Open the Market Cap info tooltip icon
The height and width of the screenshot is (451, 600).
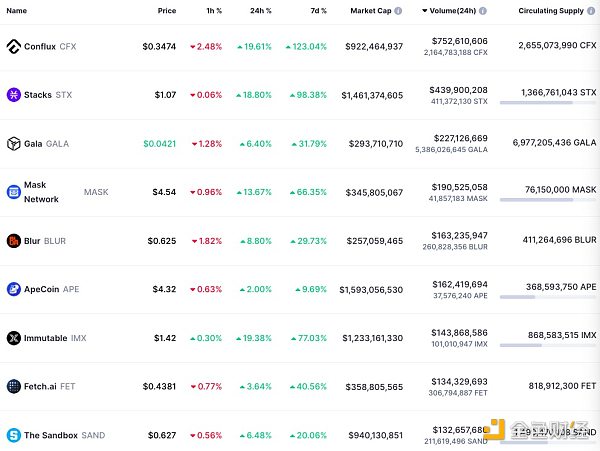tap(398, 11)
